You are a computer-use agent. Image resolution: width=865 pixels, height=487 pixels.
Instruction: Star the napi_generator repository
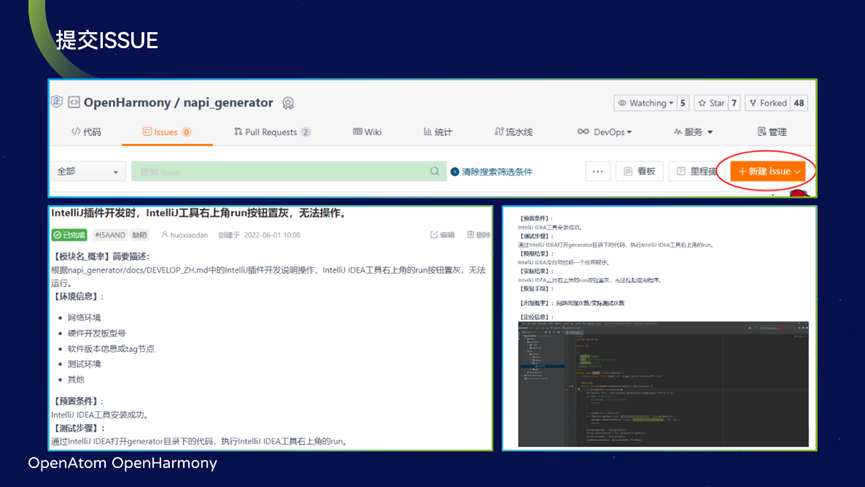pyautogui.click(x=711, y=103)
